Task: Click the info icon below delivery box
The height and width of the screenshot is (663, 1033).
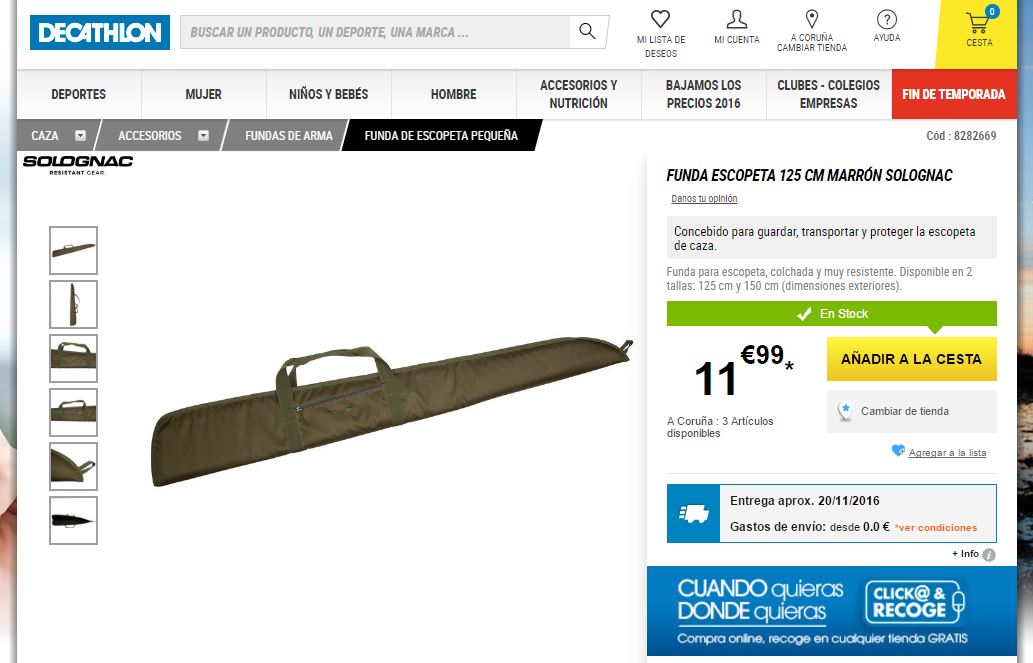Action: 989,554
